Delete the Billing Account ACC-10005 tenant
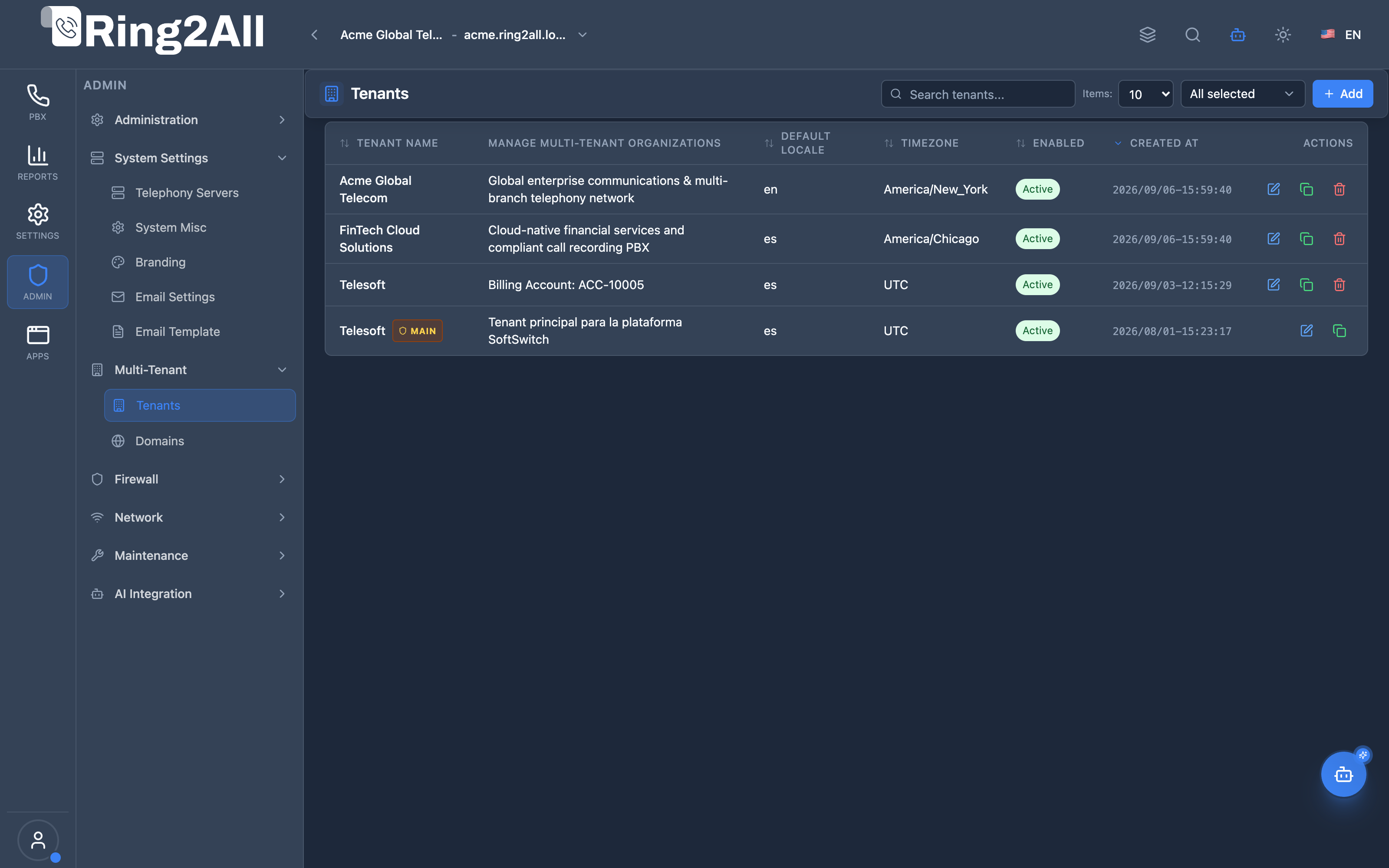 tap(1339, 284)
